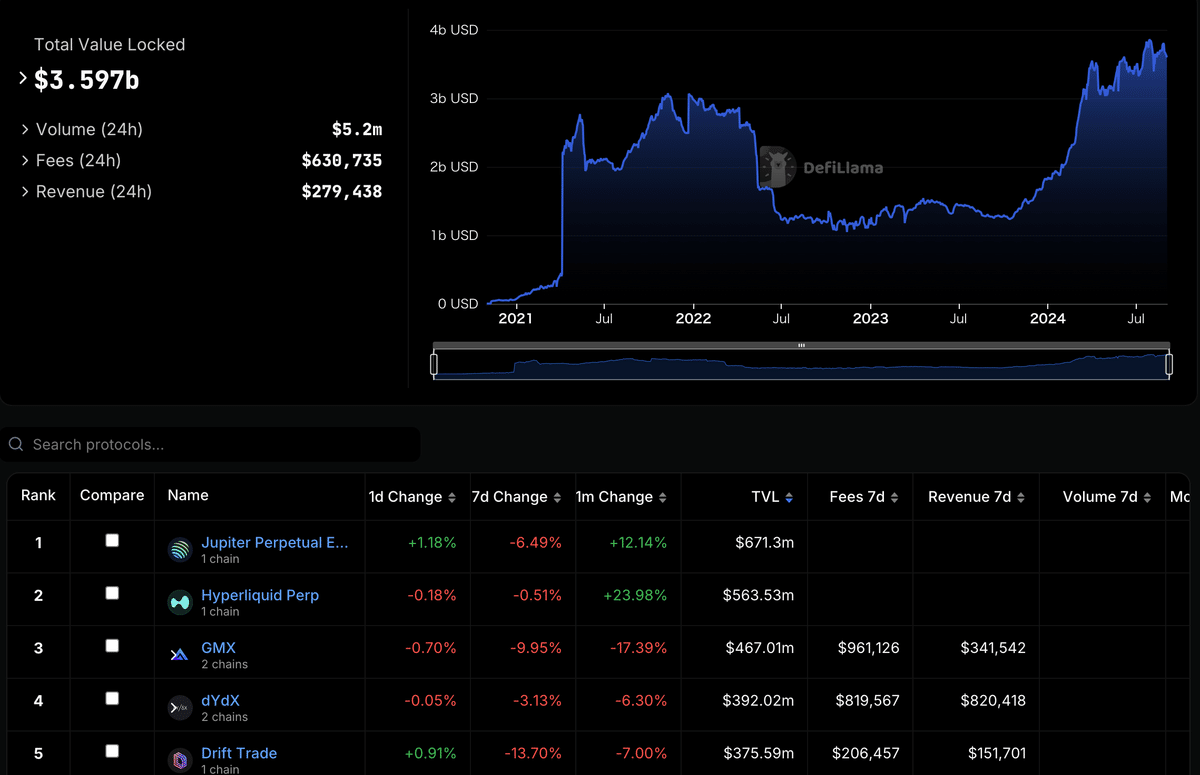1200x775 pixels.
Task: Sort by Fees 7d arrows icon
Action: click(894, 498)
